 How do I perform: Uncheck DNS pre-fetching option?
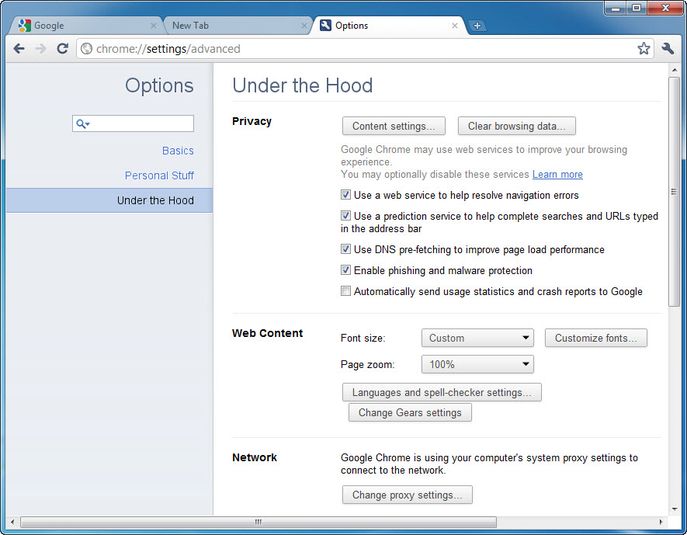[346, 249]
